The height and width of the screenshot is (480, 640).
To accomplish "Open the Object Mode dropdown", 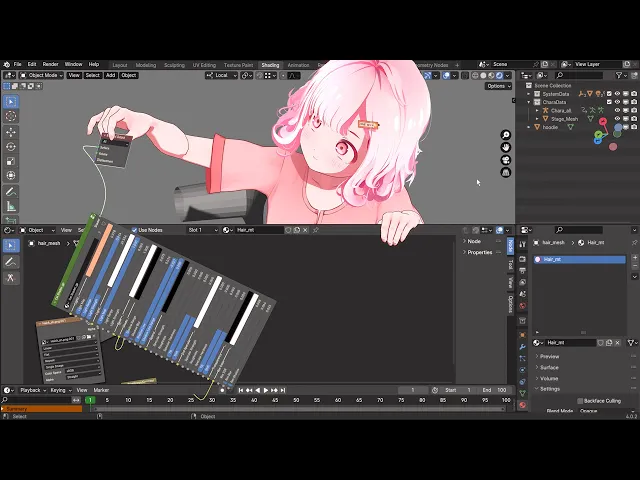I will (x=42, y=75).
